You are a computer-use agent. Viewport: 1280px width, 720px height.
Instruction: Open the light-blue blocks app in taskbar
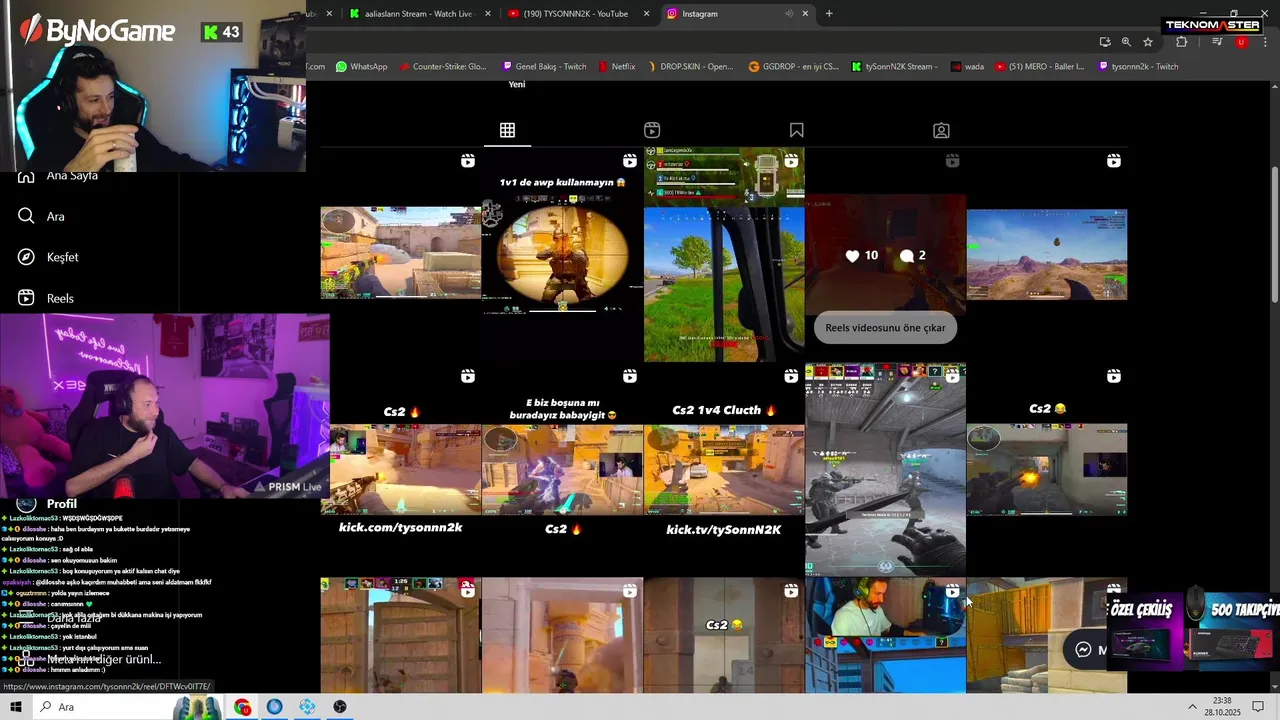point(307,707)
